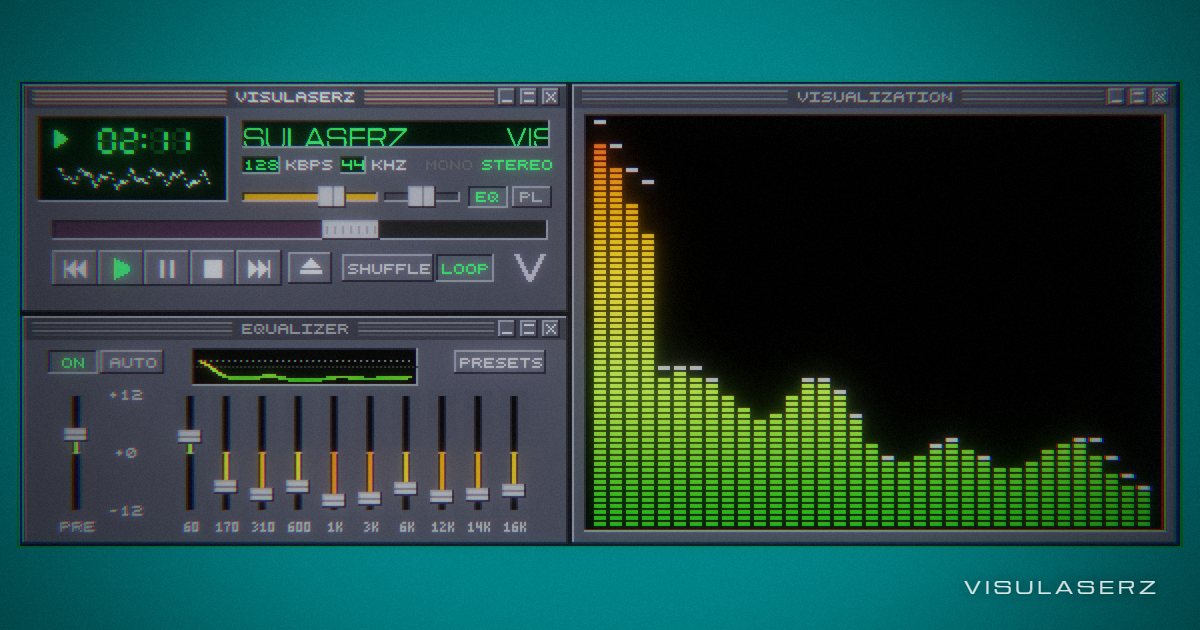The image size is (1200, 630).
Task: Click the 60 Hz band slider
Action: click(189, 436)
